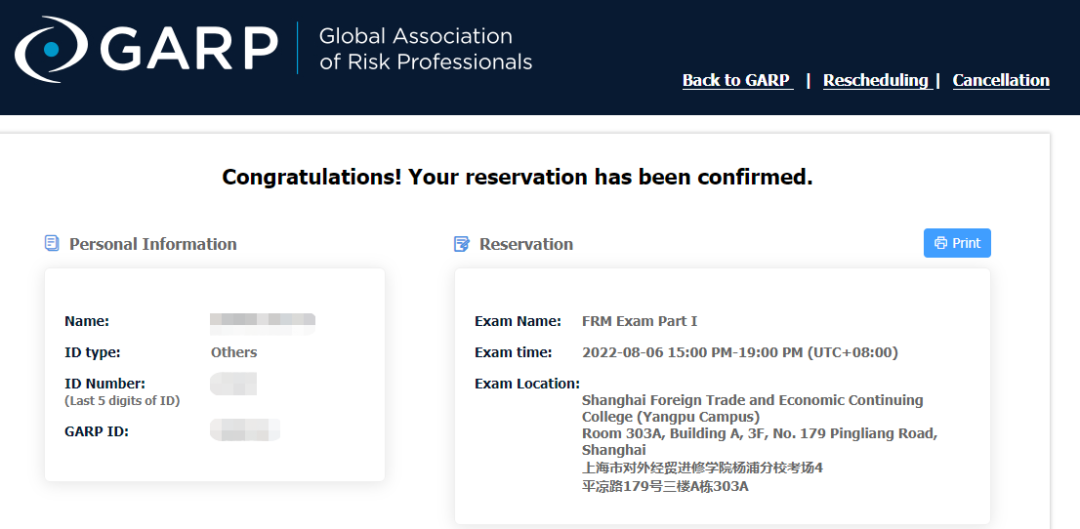
Task: Click the Shanghai Foreign Trade college address
Action: pyautogui.click(x=752, y=408)
